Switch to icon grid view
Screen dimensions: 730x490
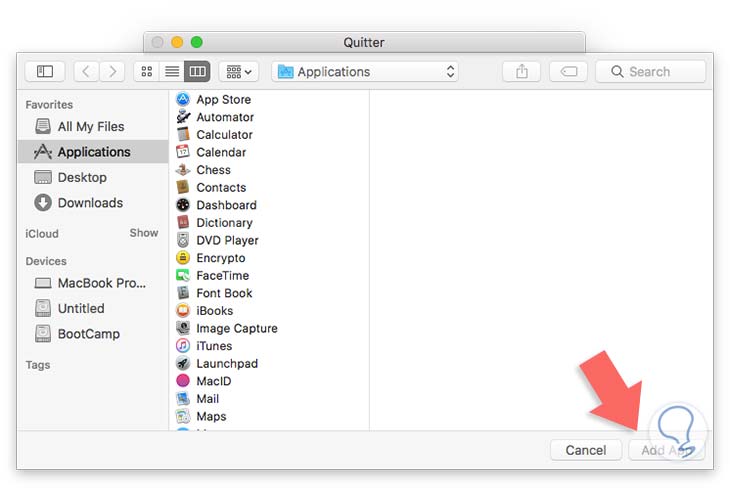(147, 72)
